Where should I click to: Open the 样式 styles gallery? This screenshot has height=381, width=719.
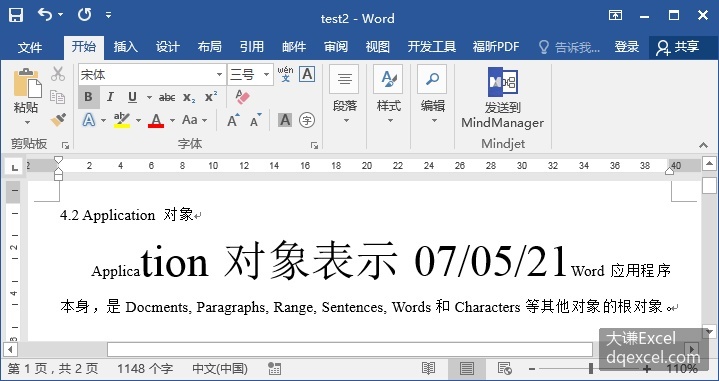click(388, 95)
